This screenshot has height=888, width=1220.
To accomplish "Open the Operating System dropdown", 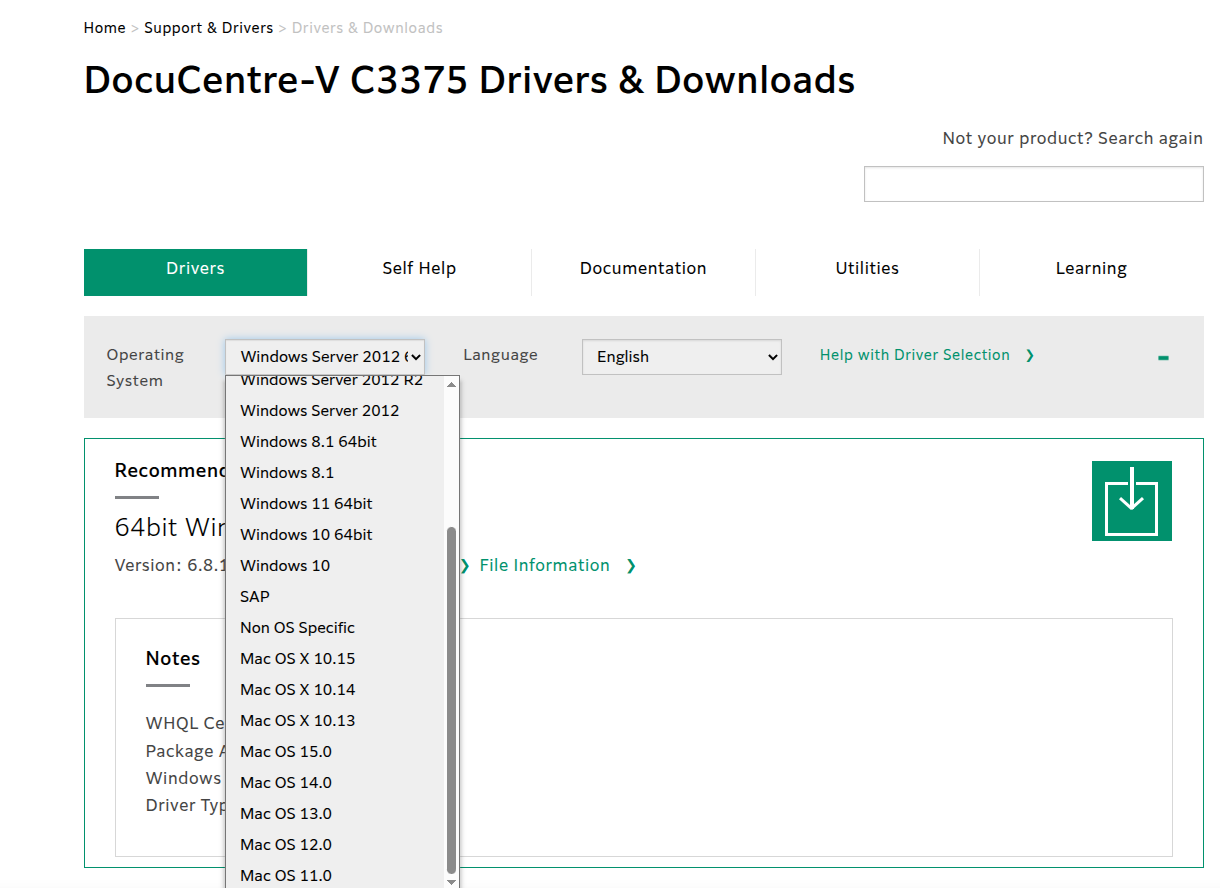I will point(325,357).
